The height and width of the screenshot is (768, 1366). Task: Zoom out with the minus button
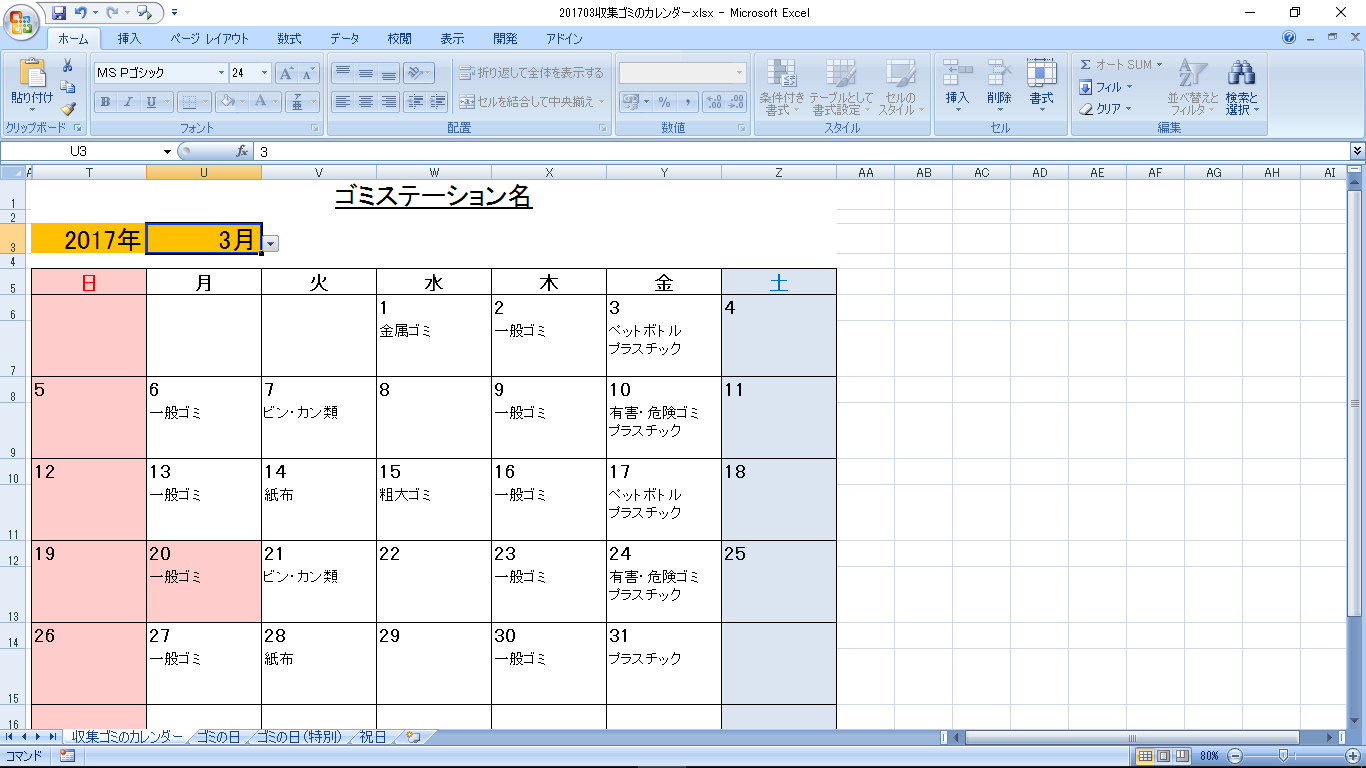point(1236,756)
